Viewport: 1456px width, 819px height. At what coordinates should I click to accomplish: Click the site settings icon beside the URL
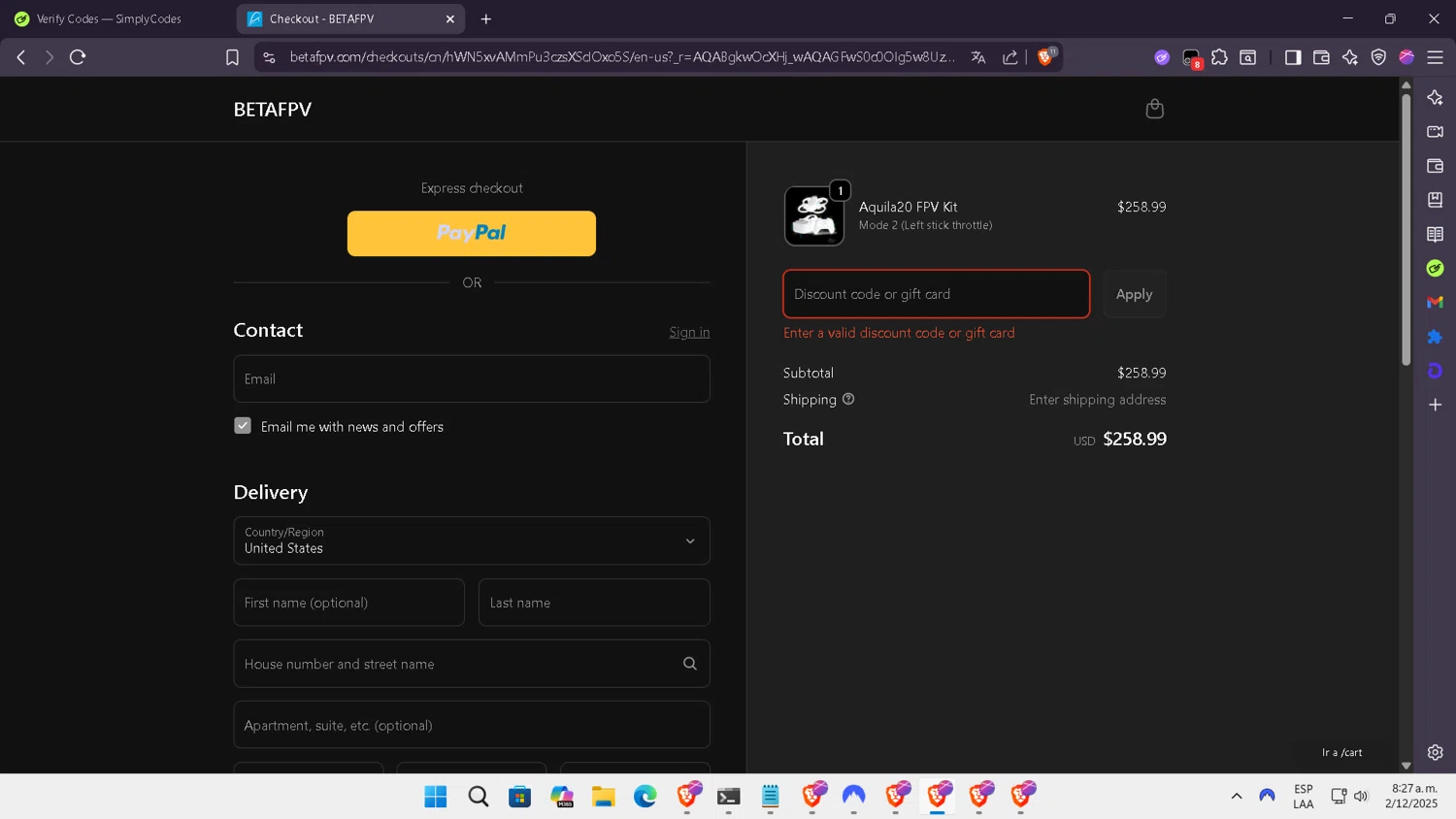[x=269, y=57]
